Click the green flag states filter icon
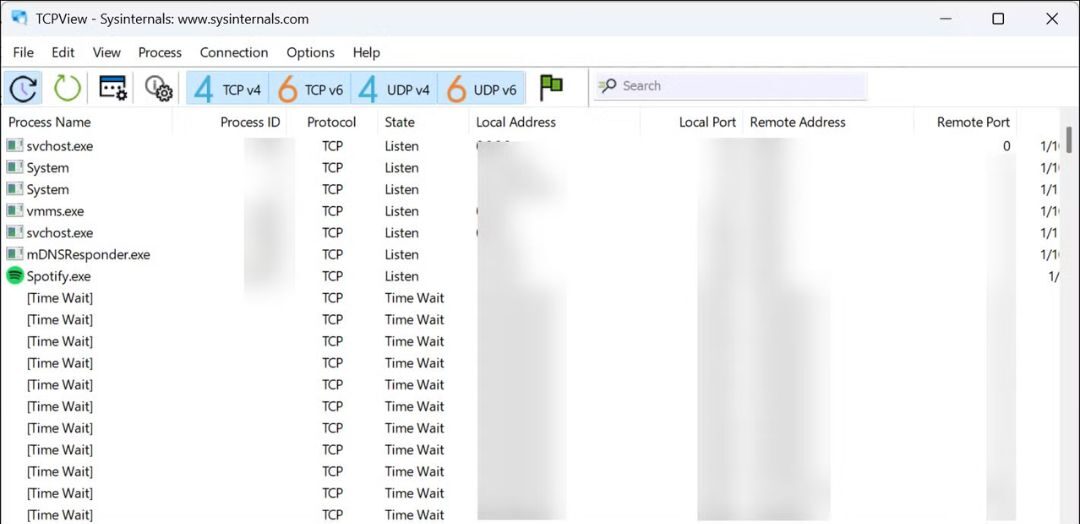The height and width of the screenshot is (524, 1080). click(x=551, y=87)
